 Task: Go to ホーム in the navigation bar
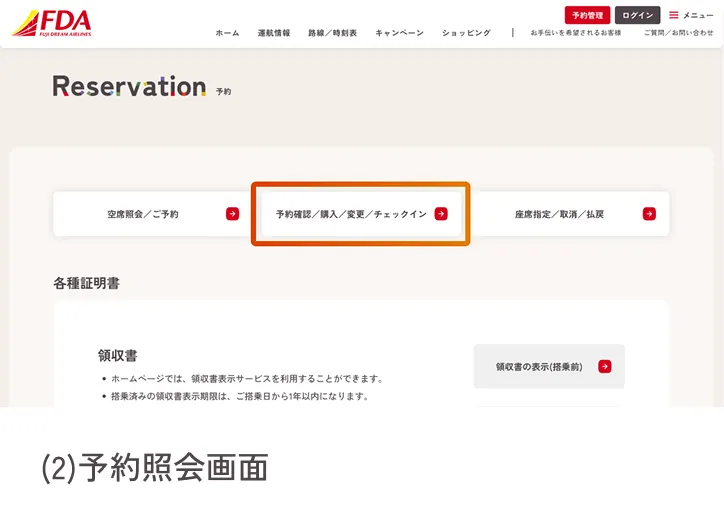(x=227, y=33)
